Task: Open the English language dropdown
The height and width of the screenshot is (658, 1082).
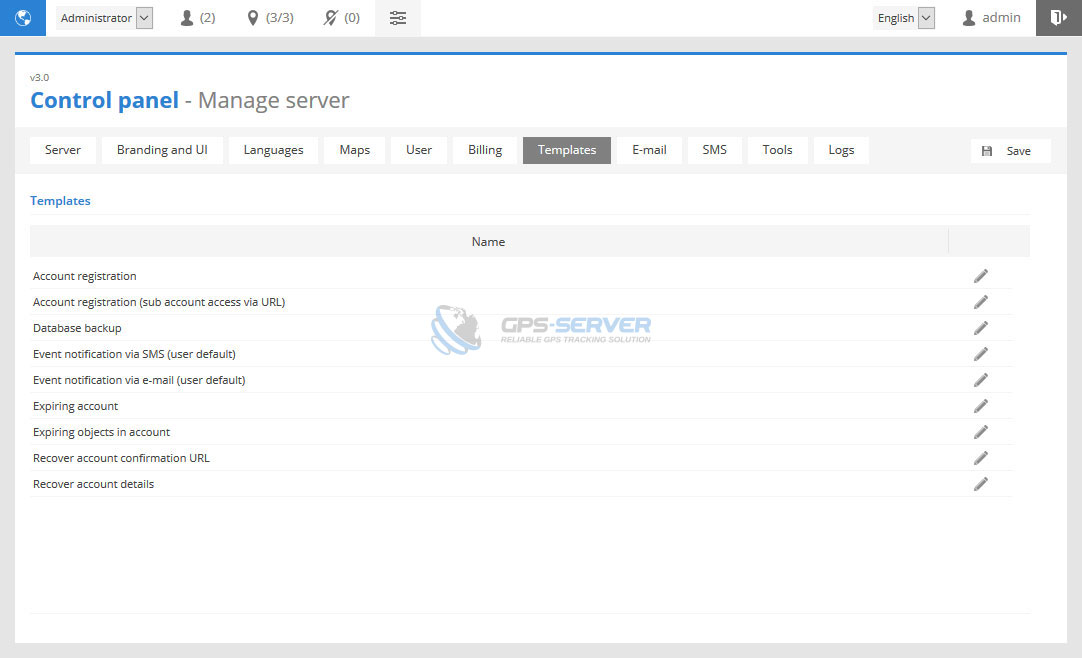Action: click(x=904, y=18)
